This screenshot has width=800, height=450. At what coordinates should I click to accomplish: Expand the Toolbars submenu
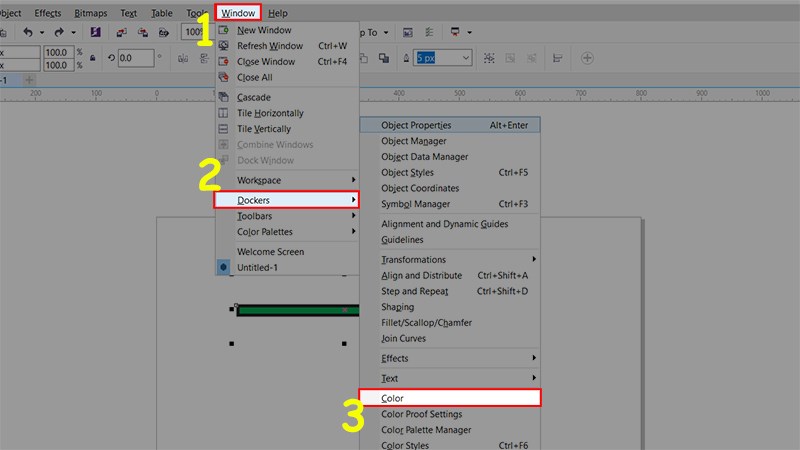point(287,216)
